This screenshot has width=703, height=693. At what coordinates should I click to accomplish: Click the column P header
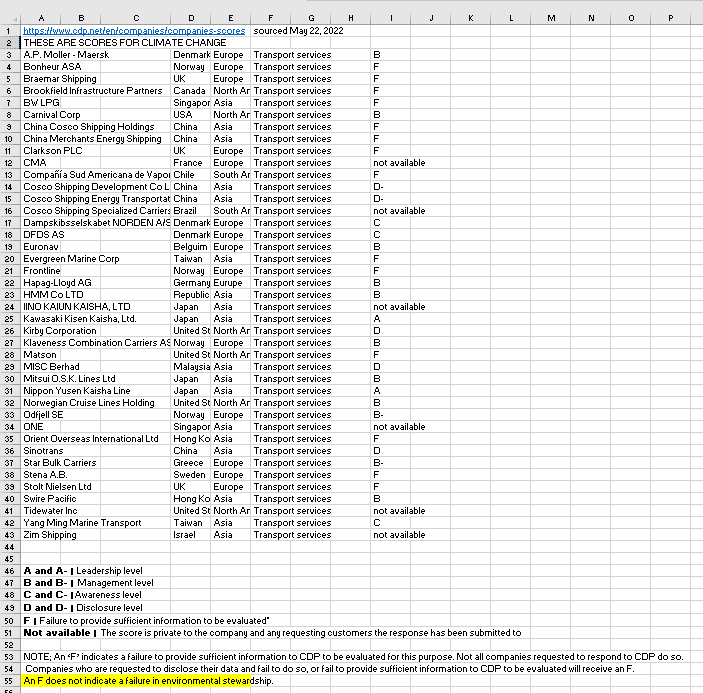(x=670, y=17)
